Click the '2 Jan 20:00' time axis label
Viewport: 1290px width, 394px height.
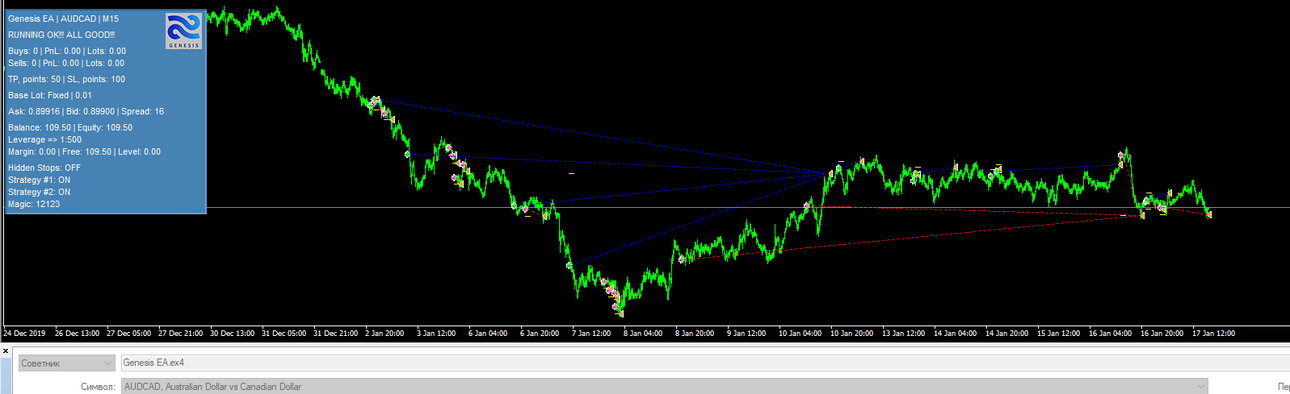pos(385,333)
